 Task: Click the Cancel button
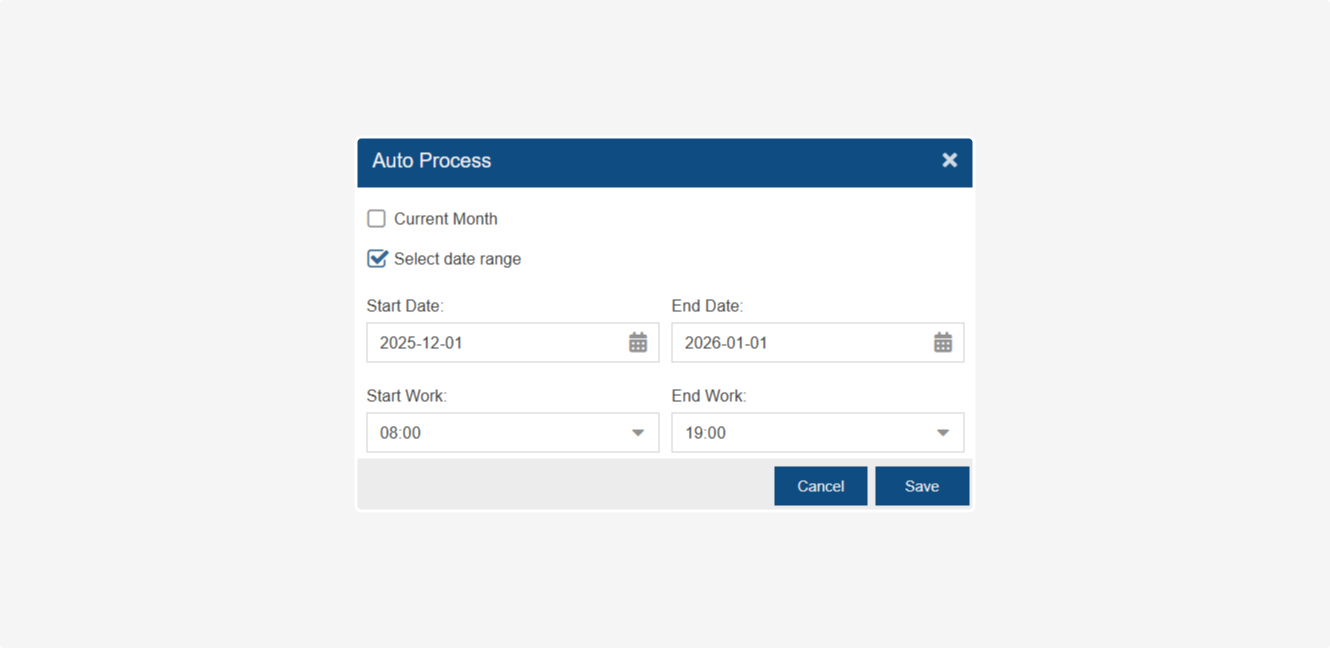tap(820, 486)
